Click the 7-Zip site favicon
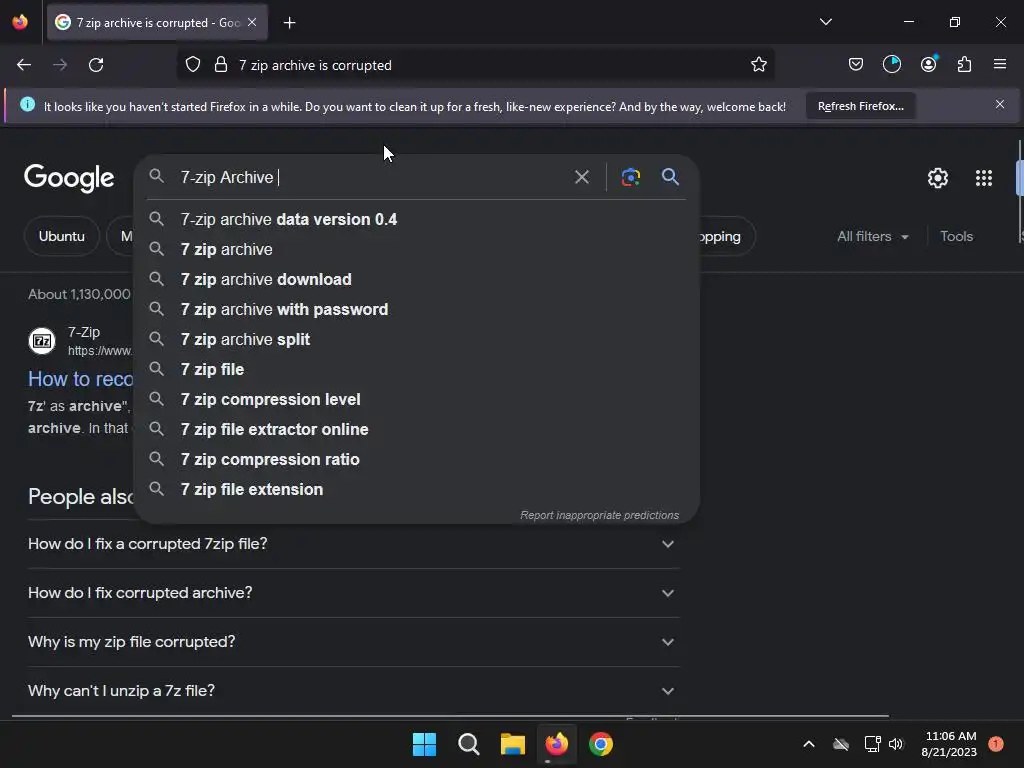The height and width of the screenshot is (768, 1024). point(42,341)
